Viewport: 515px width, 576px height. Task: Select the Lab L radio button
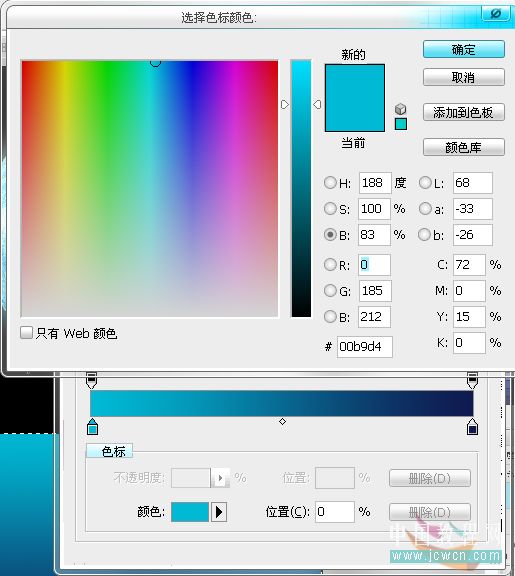point(425,183)
